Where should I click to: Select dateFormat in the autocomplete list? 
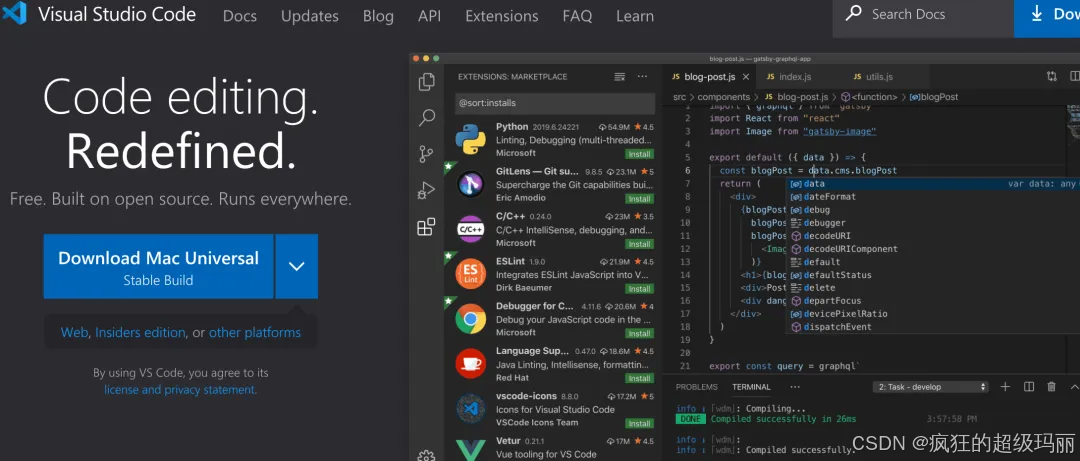(x=830, y=196)
